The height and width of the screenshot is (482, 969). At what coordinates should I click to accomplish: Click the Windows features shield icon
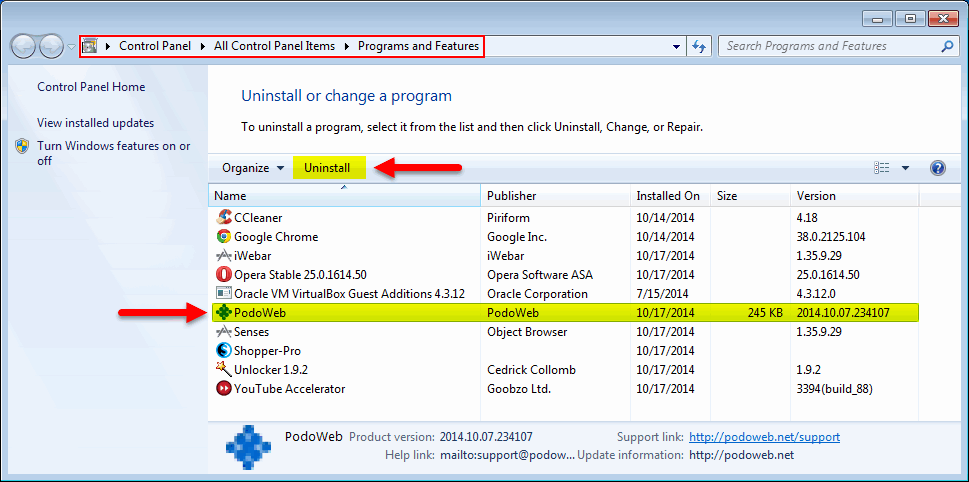pyautogui.click(x=22, y=146)
